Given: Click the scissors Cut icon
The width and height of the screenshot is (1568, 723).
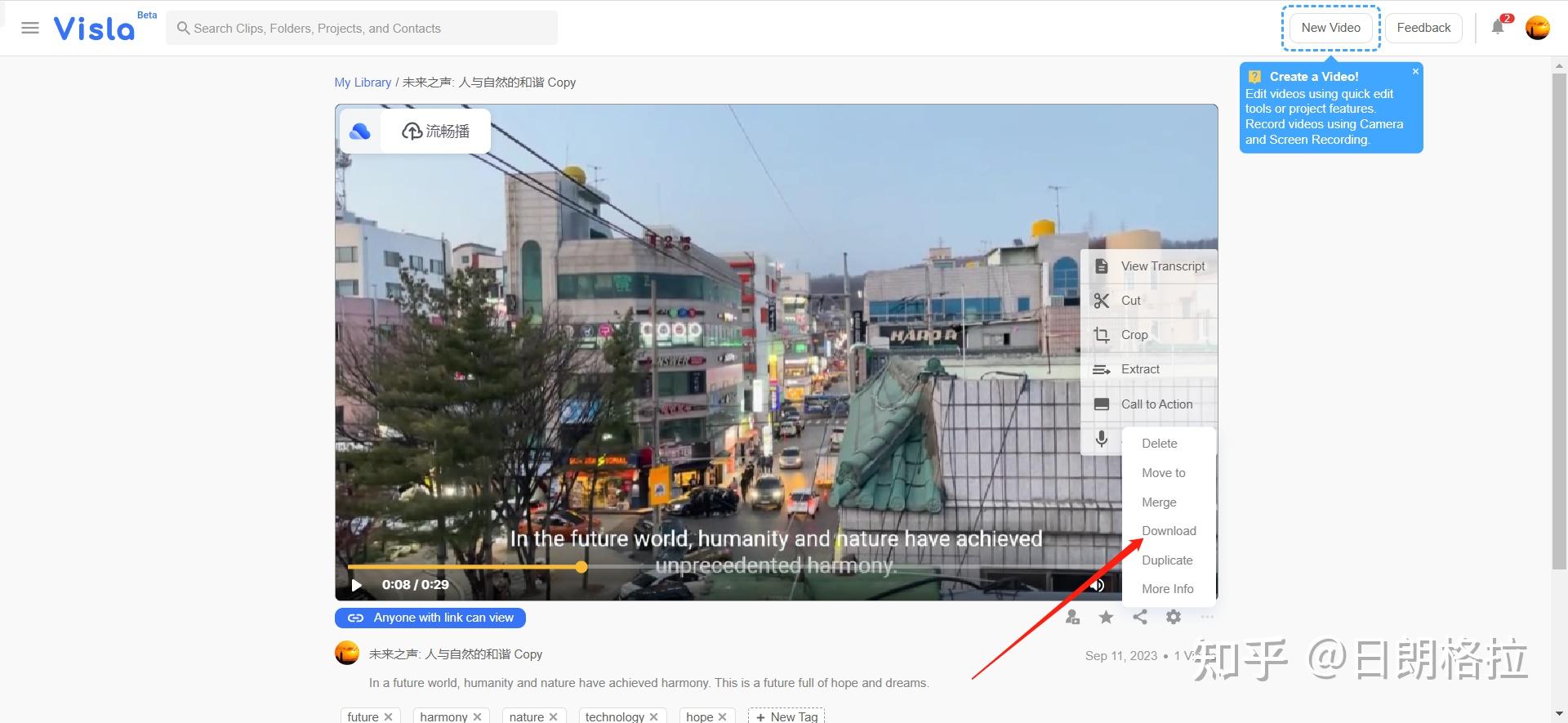Looking at the screenshot, I should tap(1102, 301).
